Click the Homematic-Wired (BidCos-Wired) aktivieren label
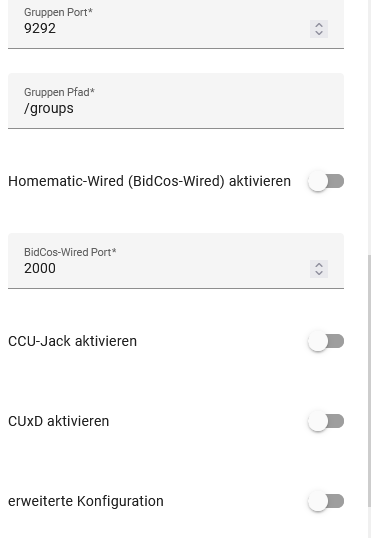 (149, 181)
